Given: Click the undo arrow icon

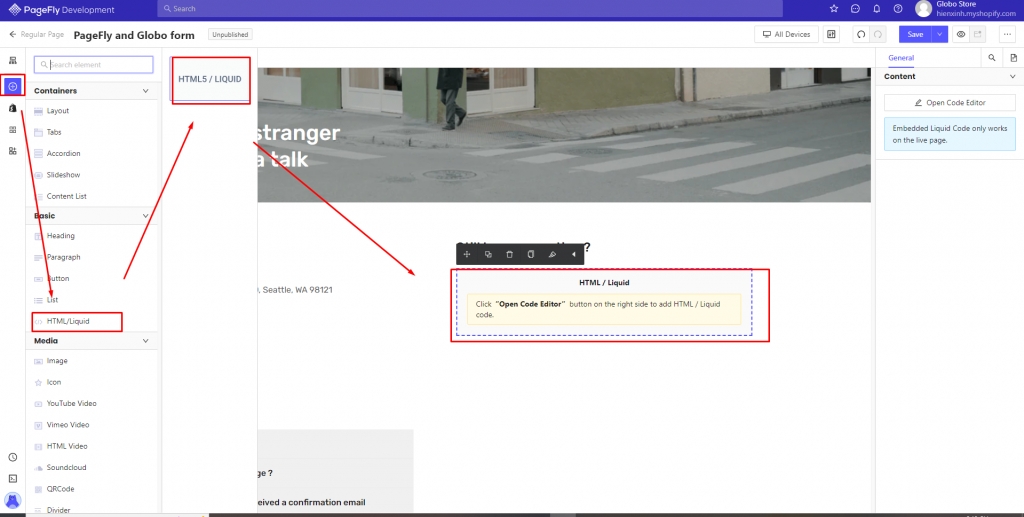Looking at the screenshot, I should [x=860, y=34].
